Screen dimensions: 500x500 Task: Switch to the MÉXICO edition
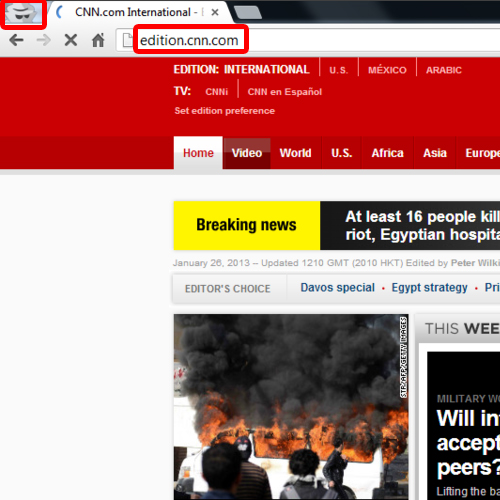pyautogui.click(x=387, y=70)
